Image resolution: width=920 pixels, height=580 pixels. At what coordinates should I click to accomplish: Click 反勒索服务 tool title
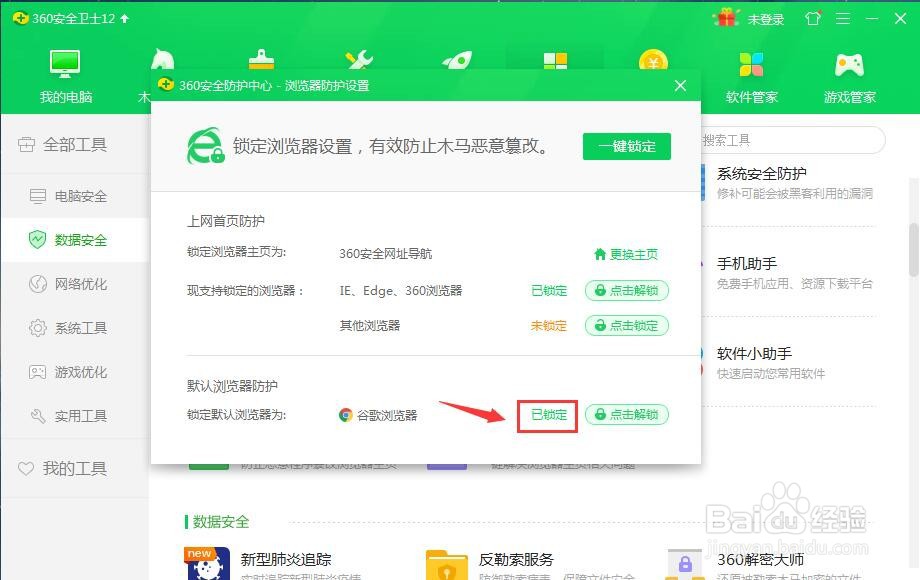[x=516, y=559]
